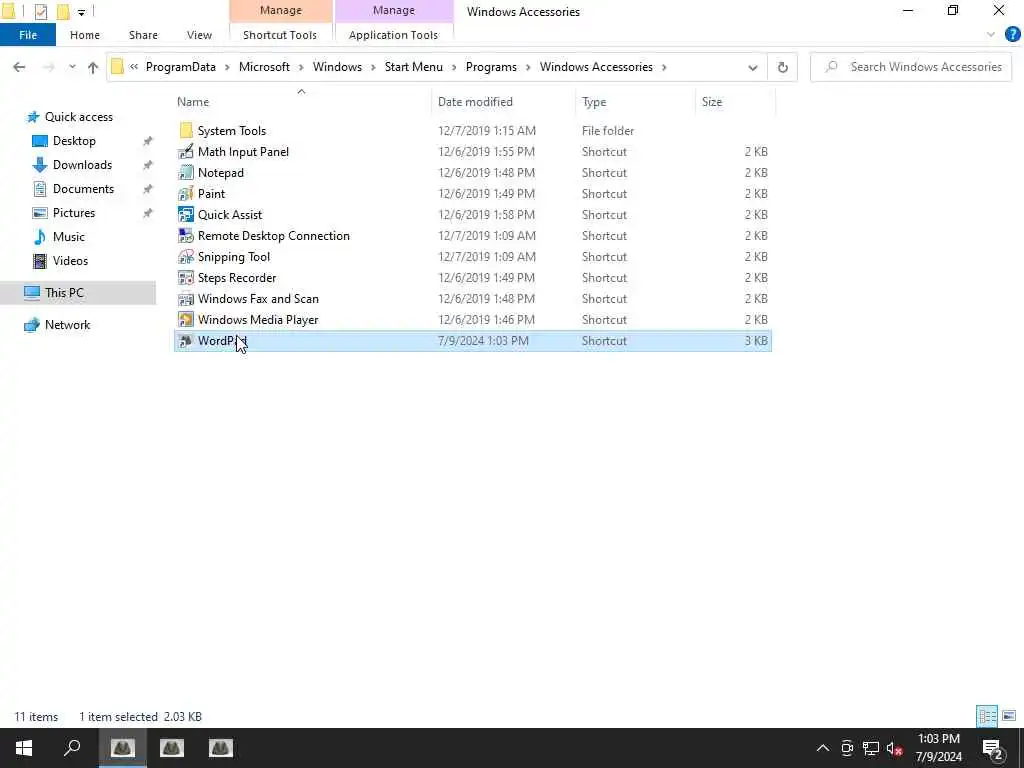Open the Help question mark icon

1012,35
